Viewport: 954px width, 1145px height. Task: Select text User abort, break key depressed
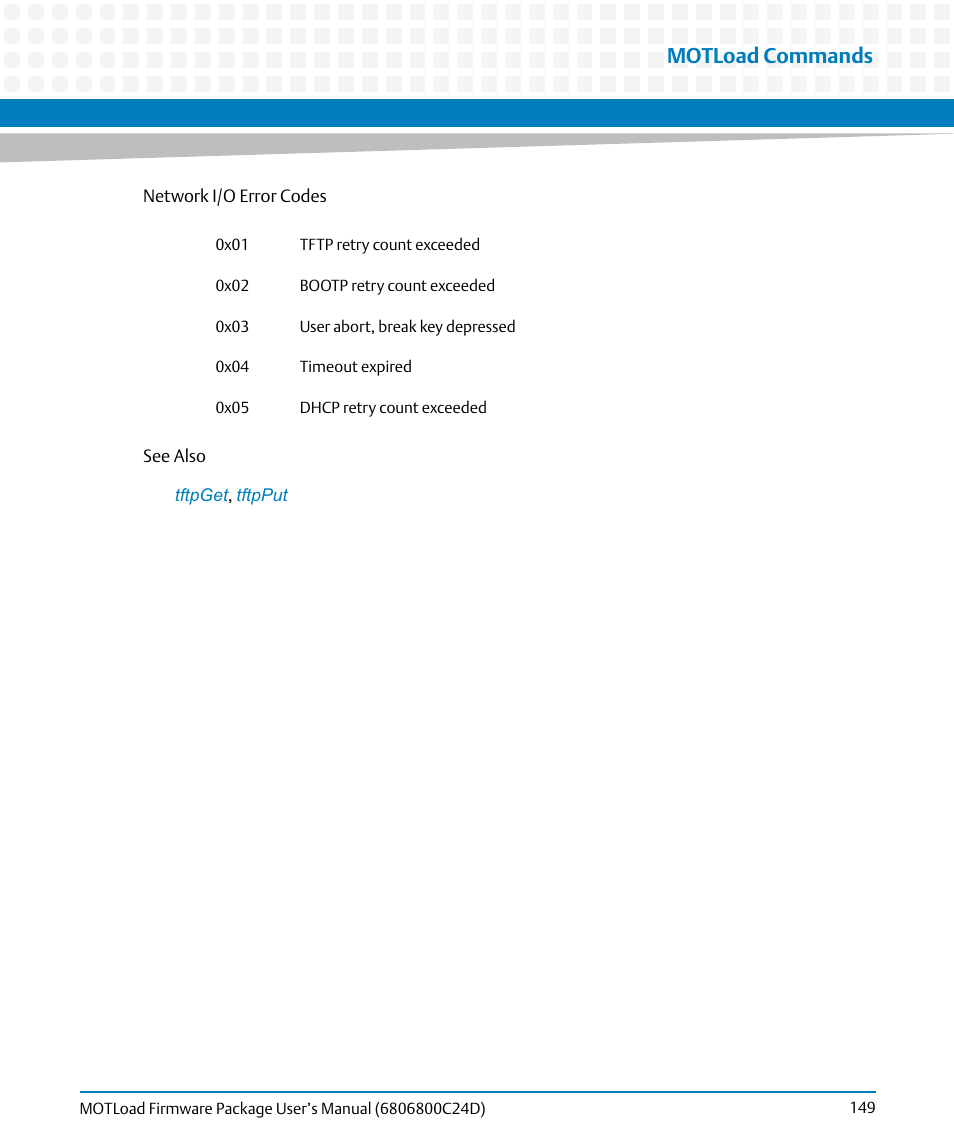(x=407, y=326)
